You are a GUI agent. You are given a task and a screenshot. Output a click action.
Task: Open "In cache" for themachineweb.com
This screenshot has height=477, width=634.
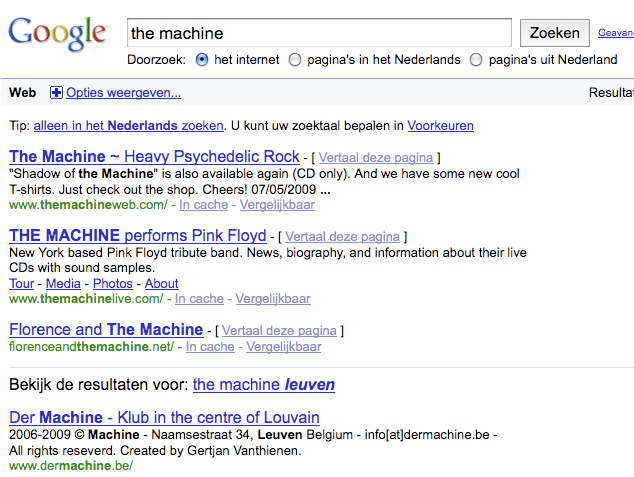coord(204,205)
